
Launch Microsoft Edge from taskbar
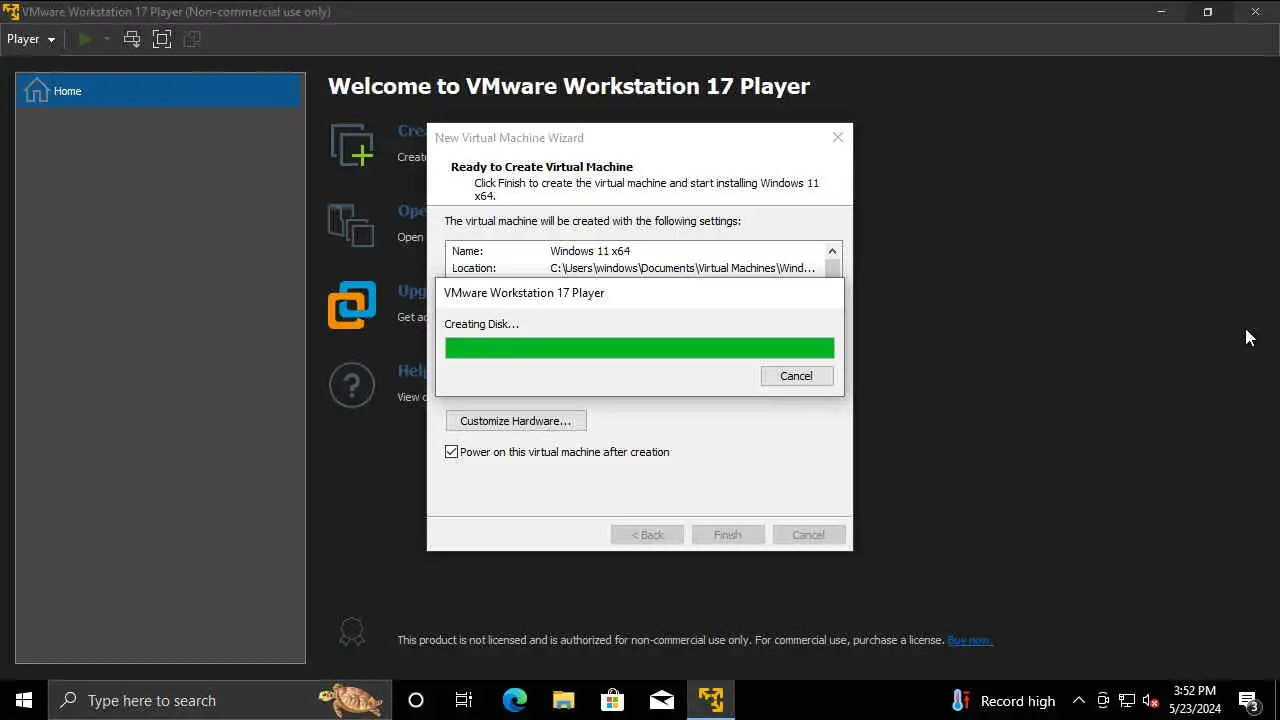tap(514, 700)
